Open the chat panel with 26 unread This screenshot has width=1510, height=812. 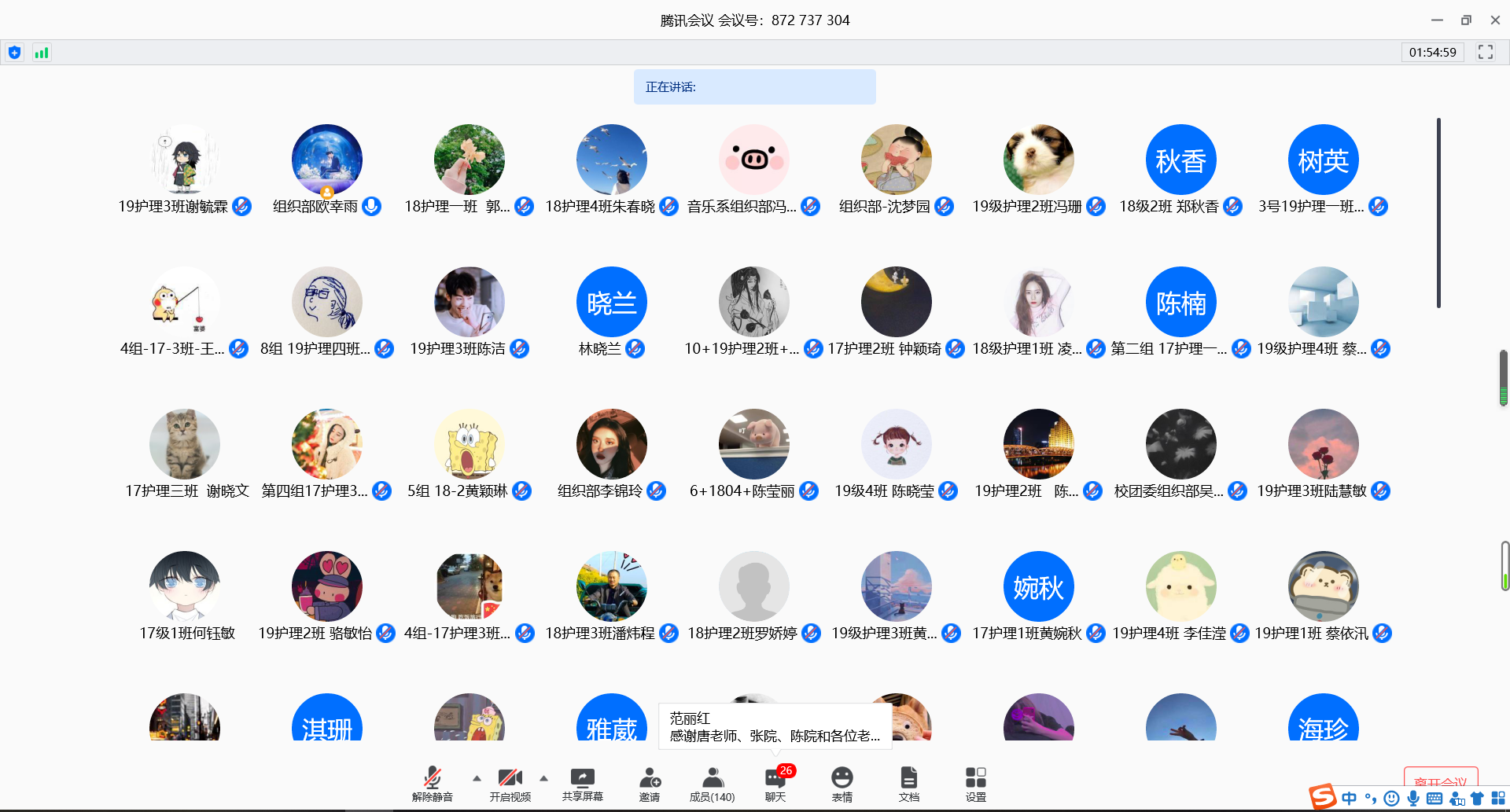(x=775, y=784)
